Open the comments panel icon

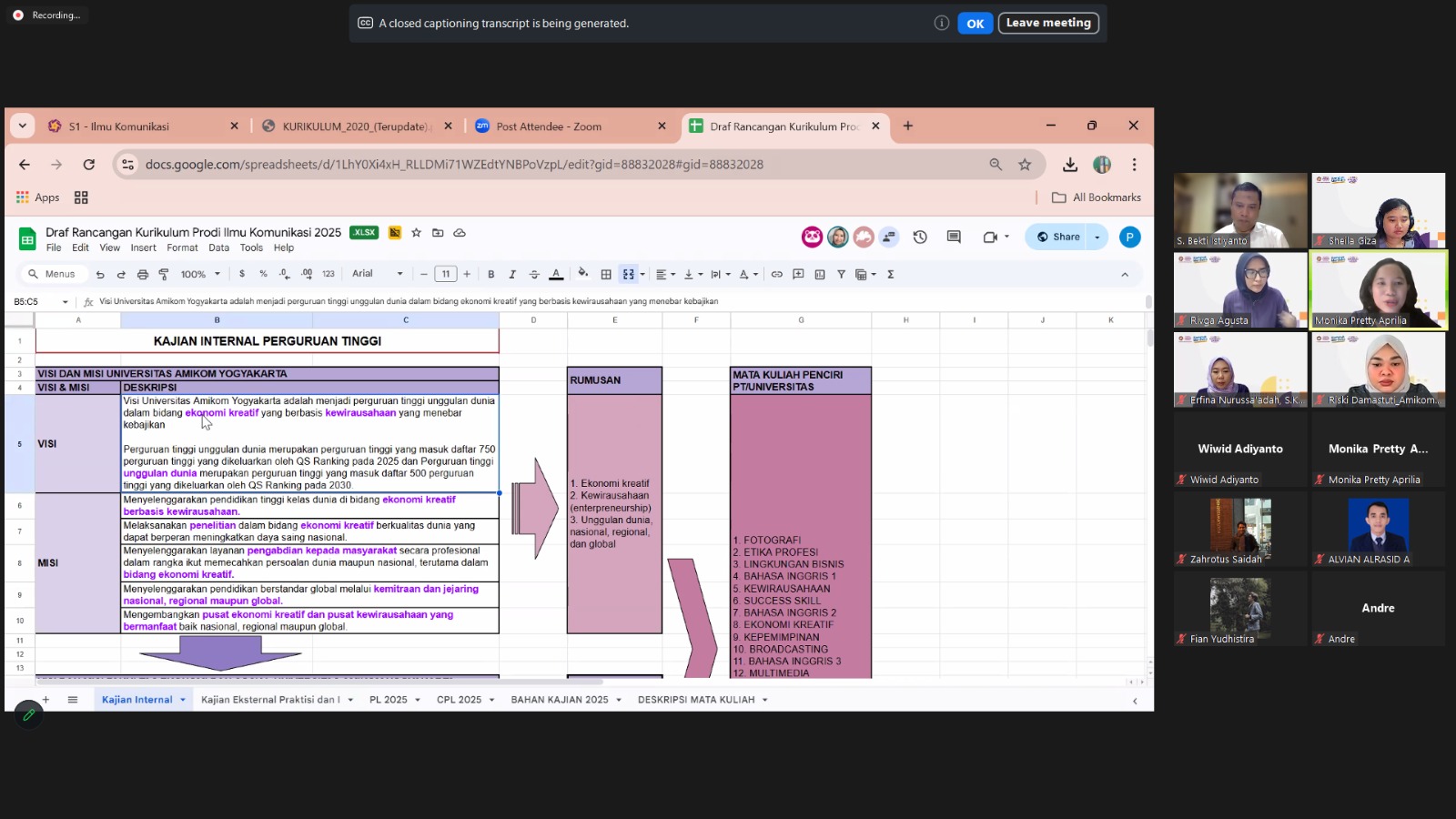point(954,237)
